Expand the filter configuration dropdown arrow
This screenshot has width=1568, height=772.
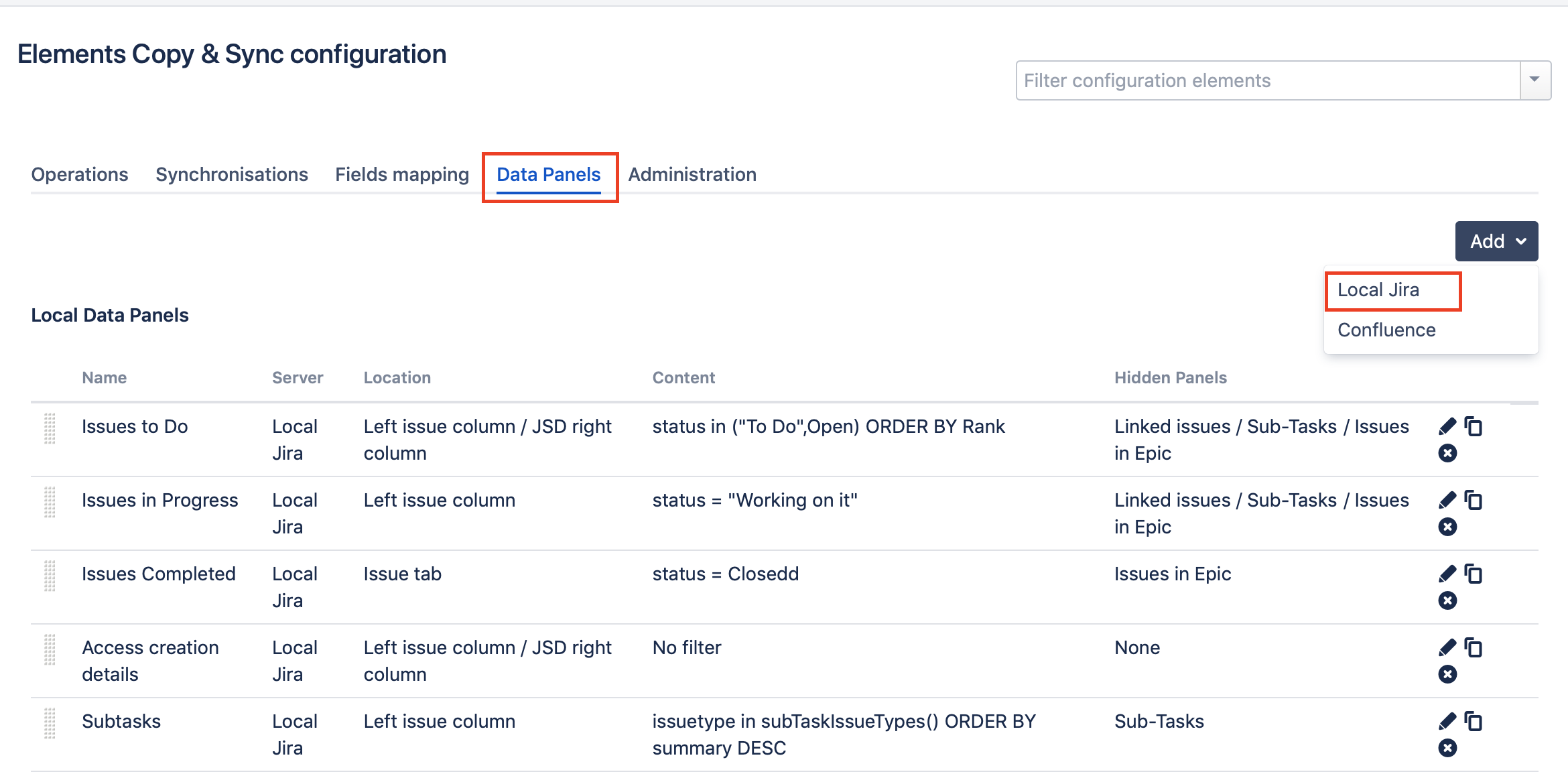pos(1534,80)
